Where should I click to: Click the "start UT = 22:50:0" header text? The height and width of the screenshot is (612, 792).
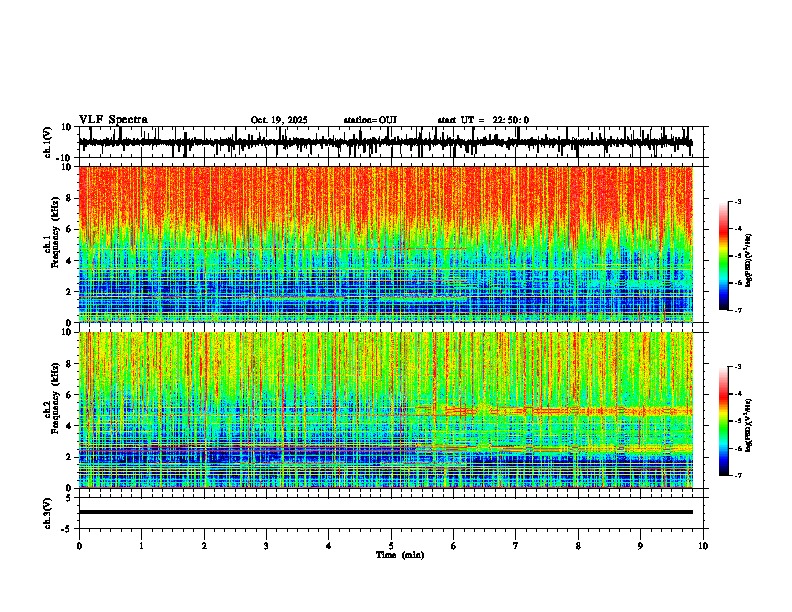483,120
